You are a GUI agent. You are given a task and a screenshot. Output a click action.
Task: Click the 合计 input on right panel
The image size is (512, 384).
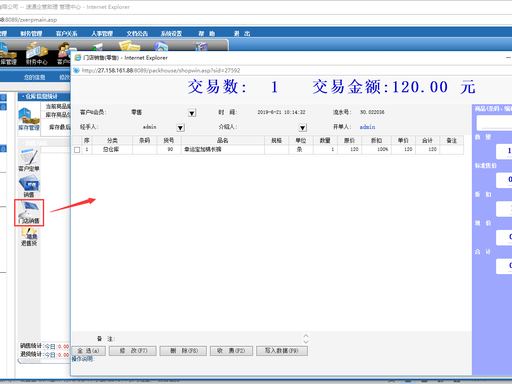coord(504,266)
